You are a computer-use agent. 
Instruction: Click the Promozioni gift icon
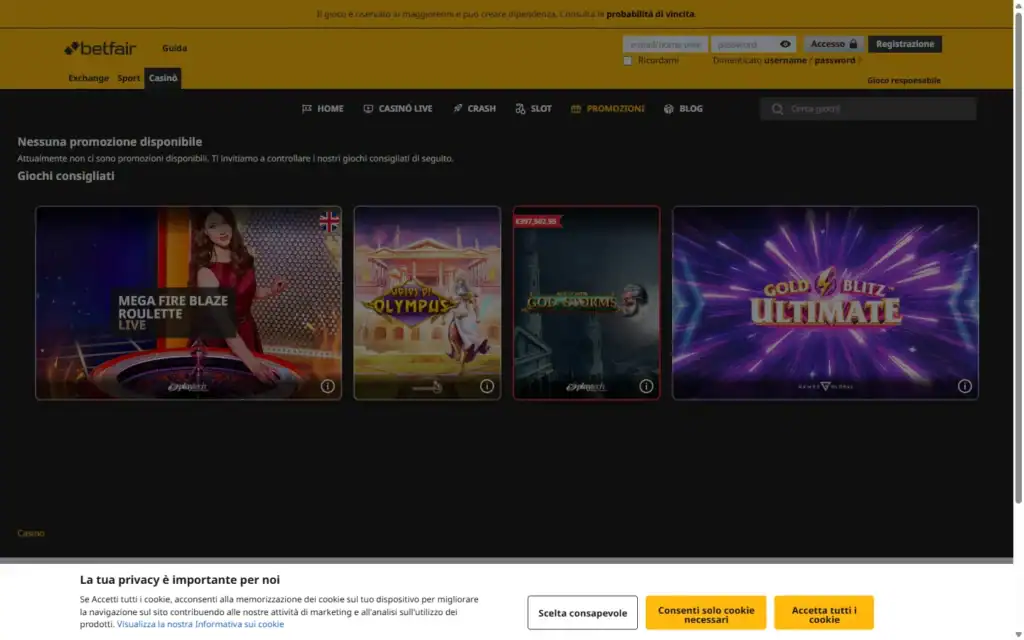(576, 108)
